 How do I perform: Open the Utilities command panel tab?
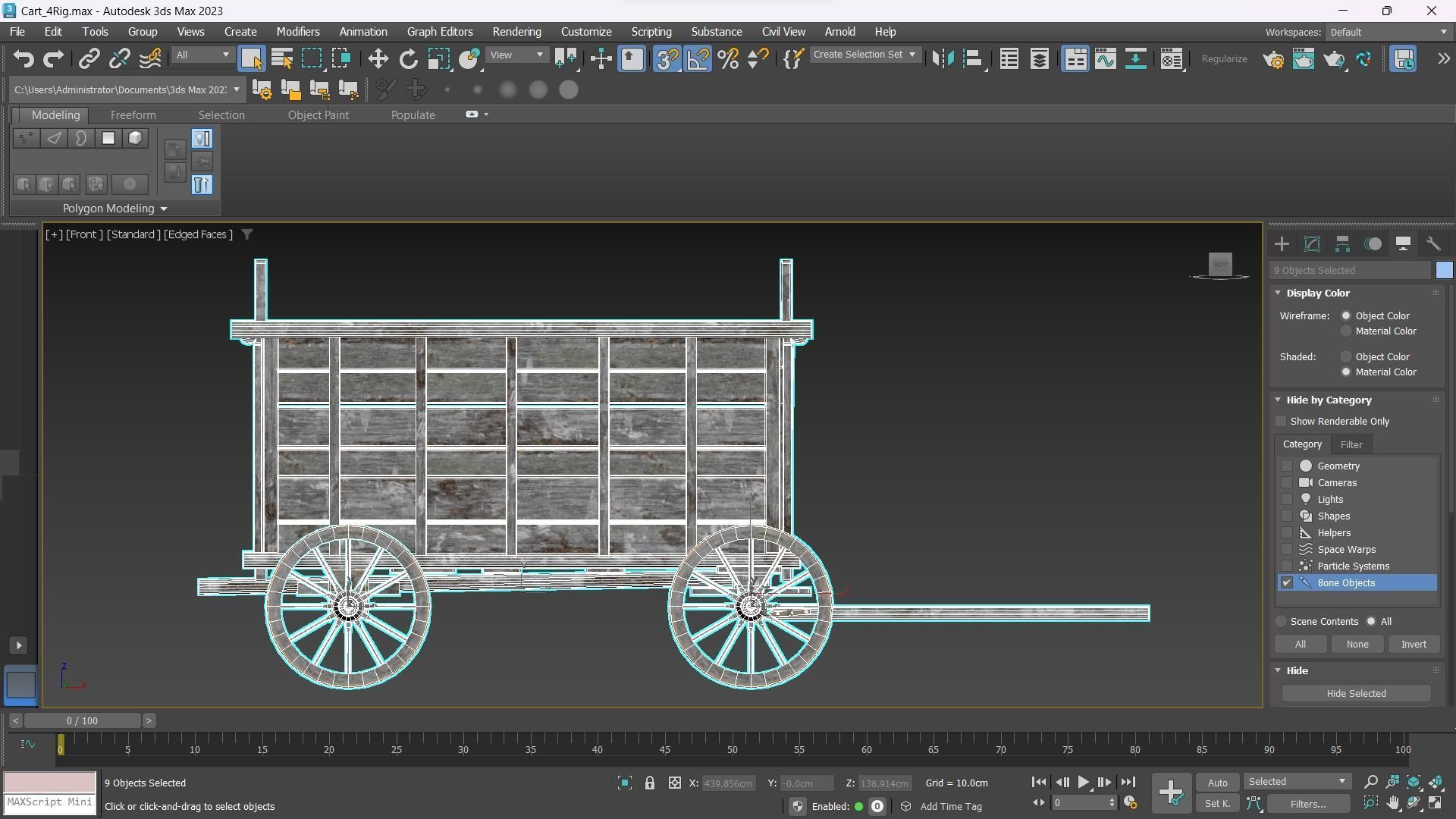click(x=1433, y=244)
